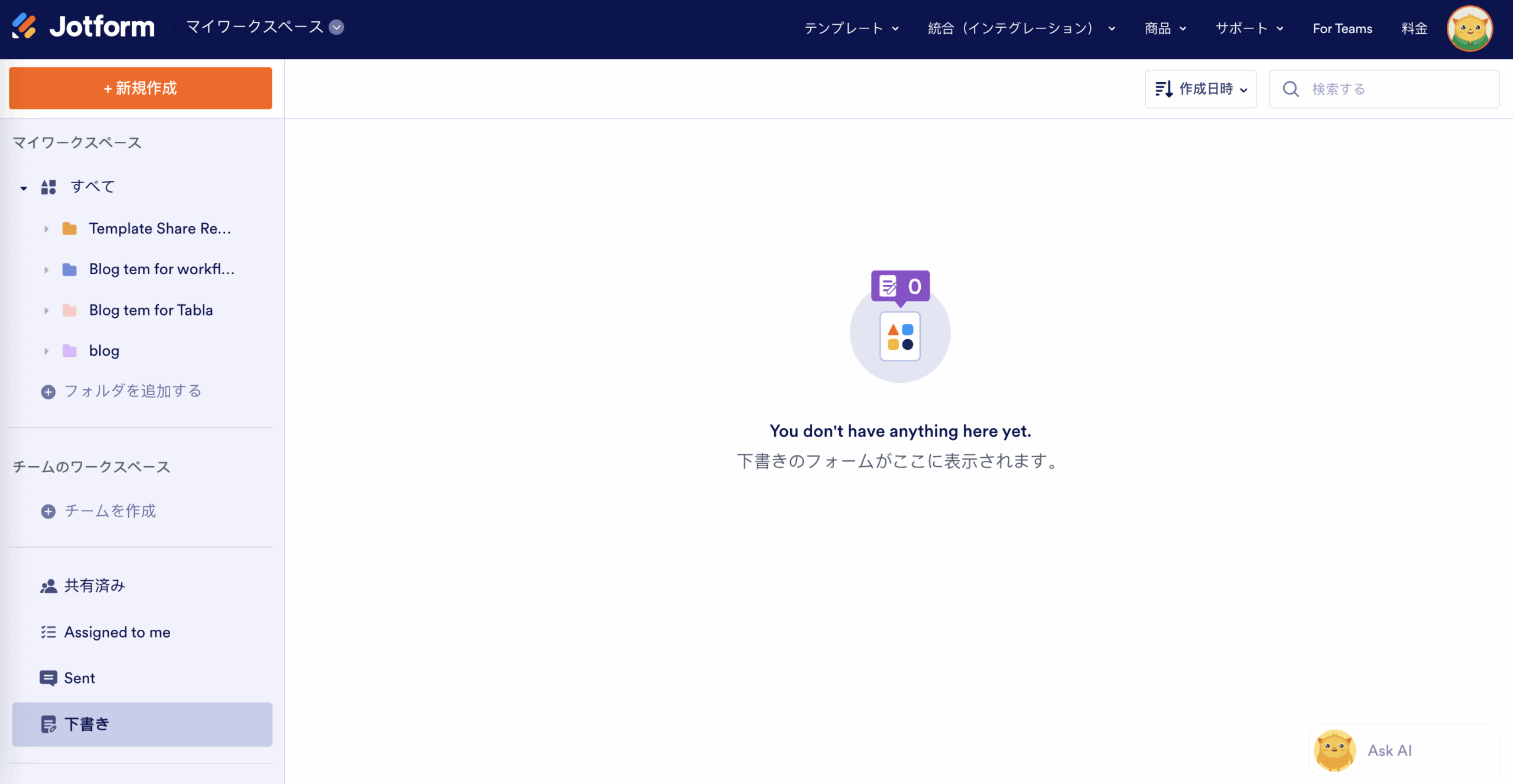Collapse the すべて tree section
This screenshot has height=784, width=1513.
(x=24, y=188)
